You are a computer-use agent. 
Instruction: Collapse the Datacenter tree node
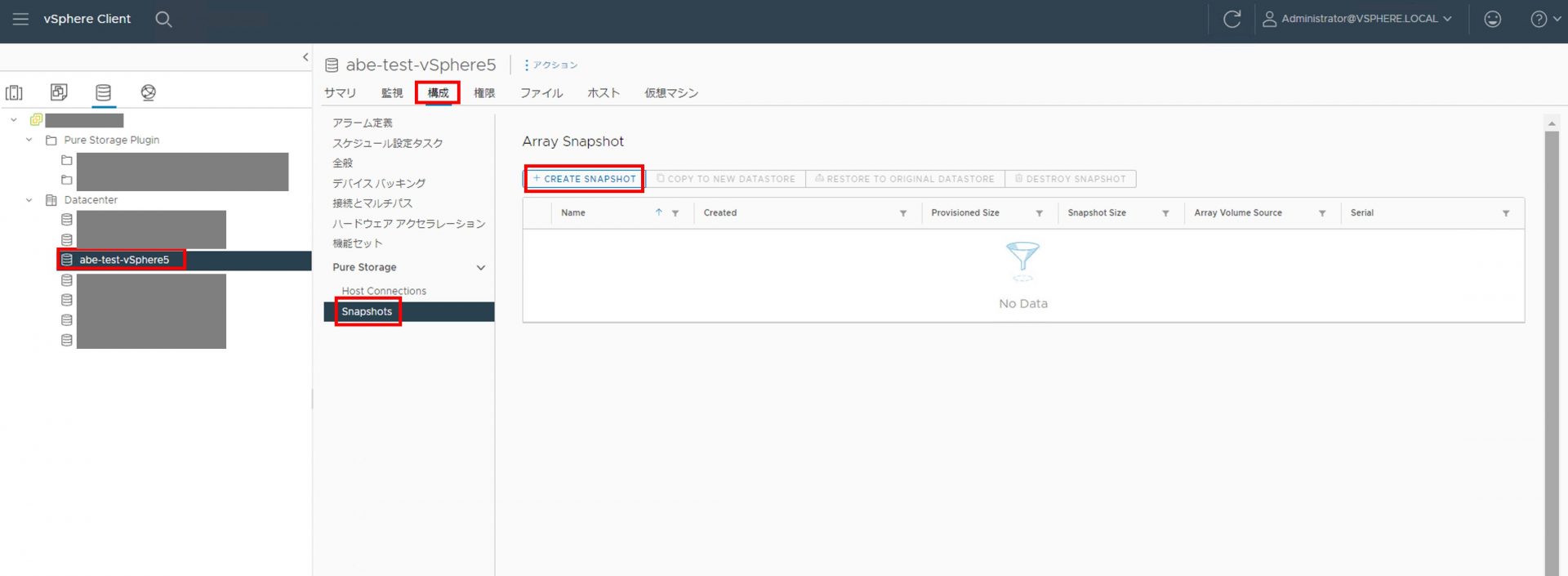coord(29,200)
